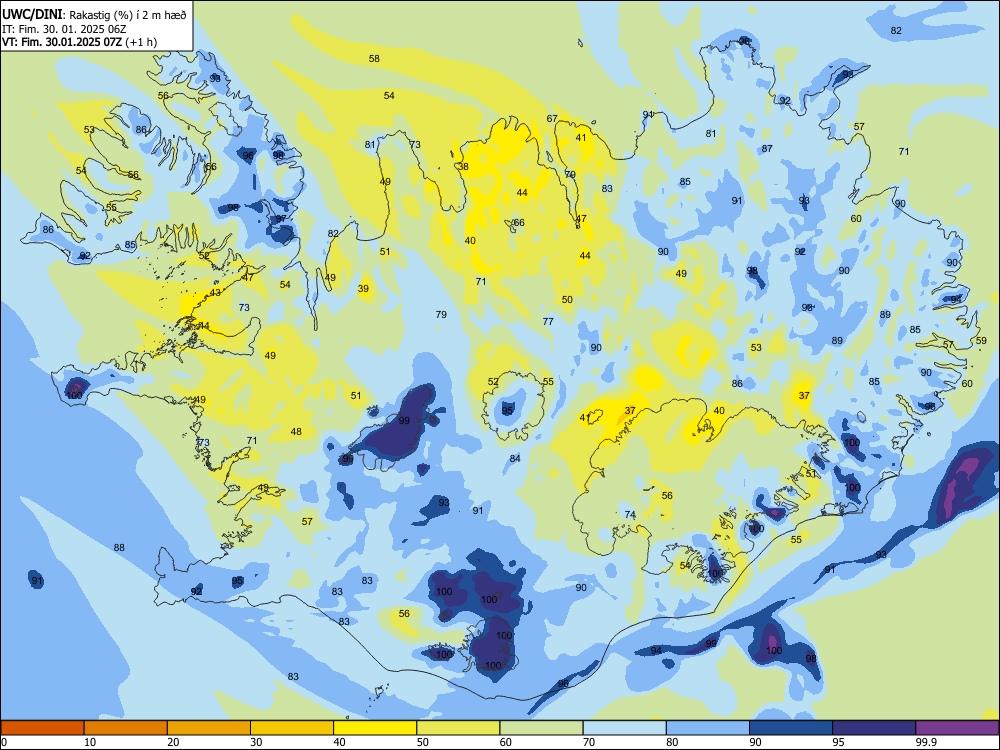Select the 20–30 light orange legend swatch
This screenshot has height=750, width=1000.
pyautogui.click(x=209, y=728)
